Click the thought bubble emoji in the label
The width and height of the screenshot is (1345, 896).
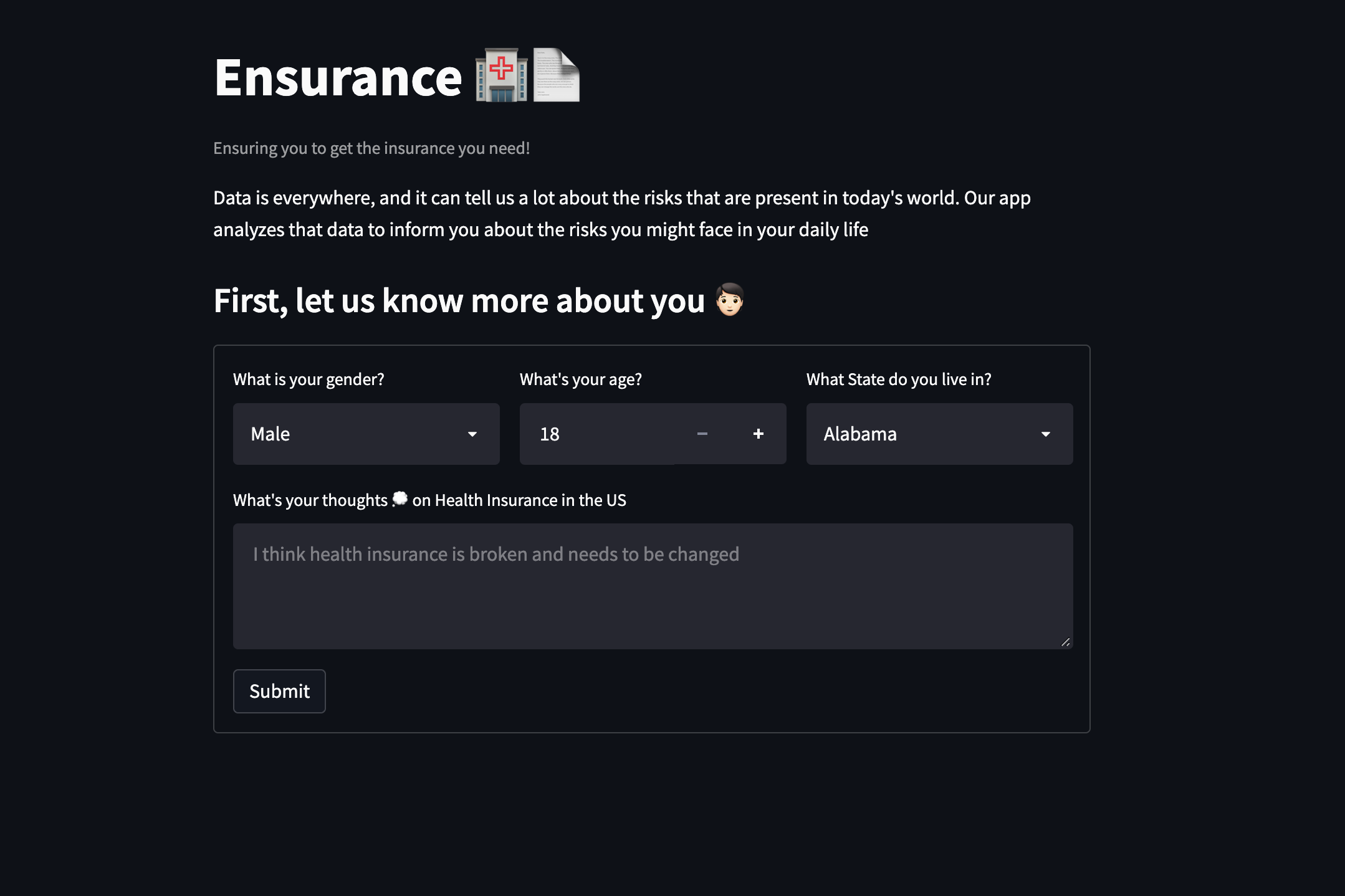400,499
